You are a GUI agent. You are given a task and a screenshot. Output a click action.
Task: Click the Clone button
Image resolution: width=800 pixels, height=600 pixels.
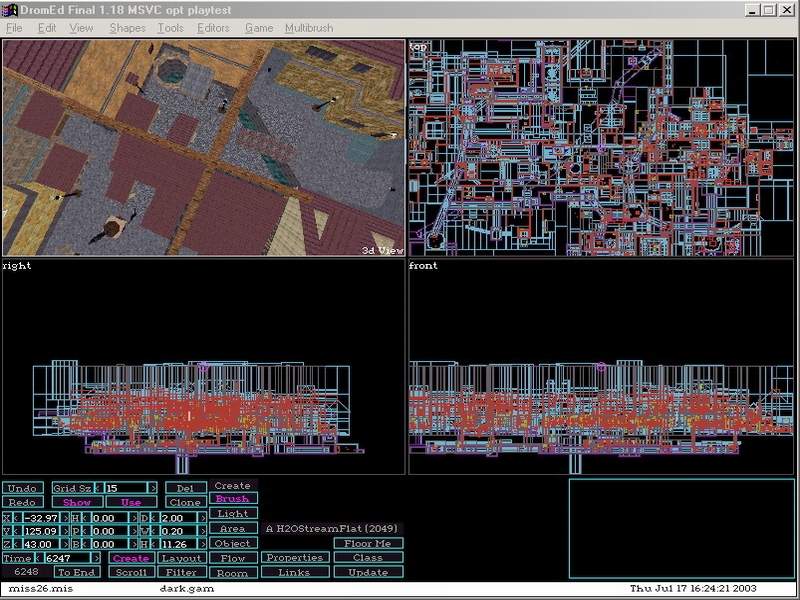coord(185,503)
